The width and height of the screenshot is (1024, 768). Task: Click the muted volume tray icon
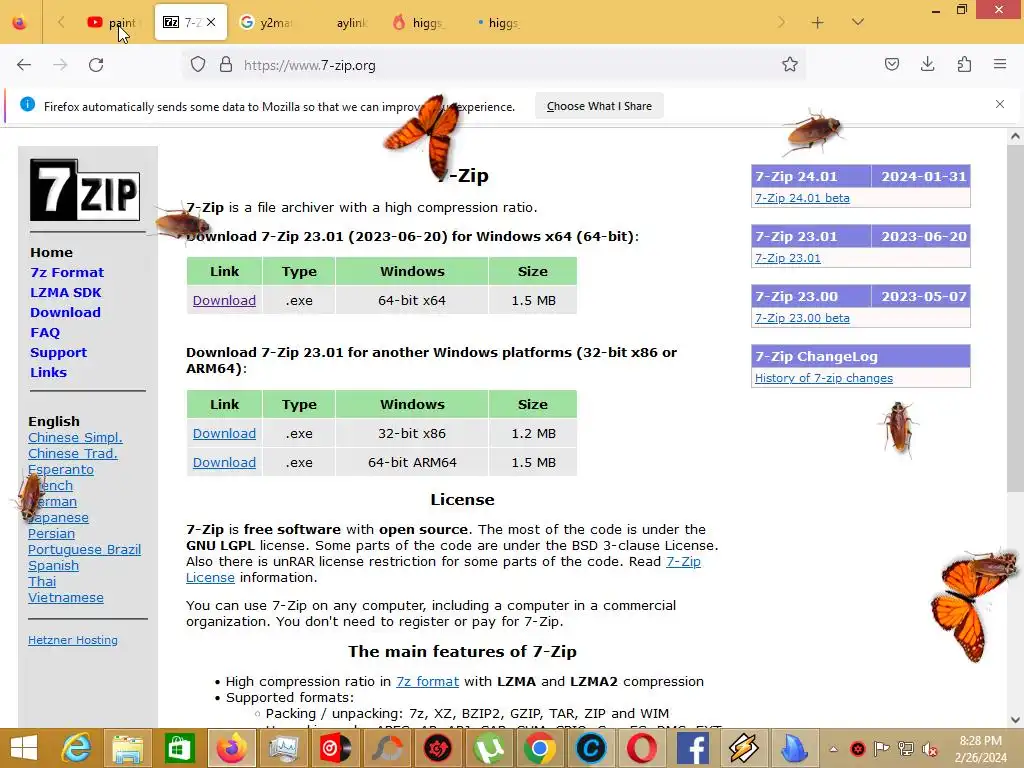coord(930,749)
